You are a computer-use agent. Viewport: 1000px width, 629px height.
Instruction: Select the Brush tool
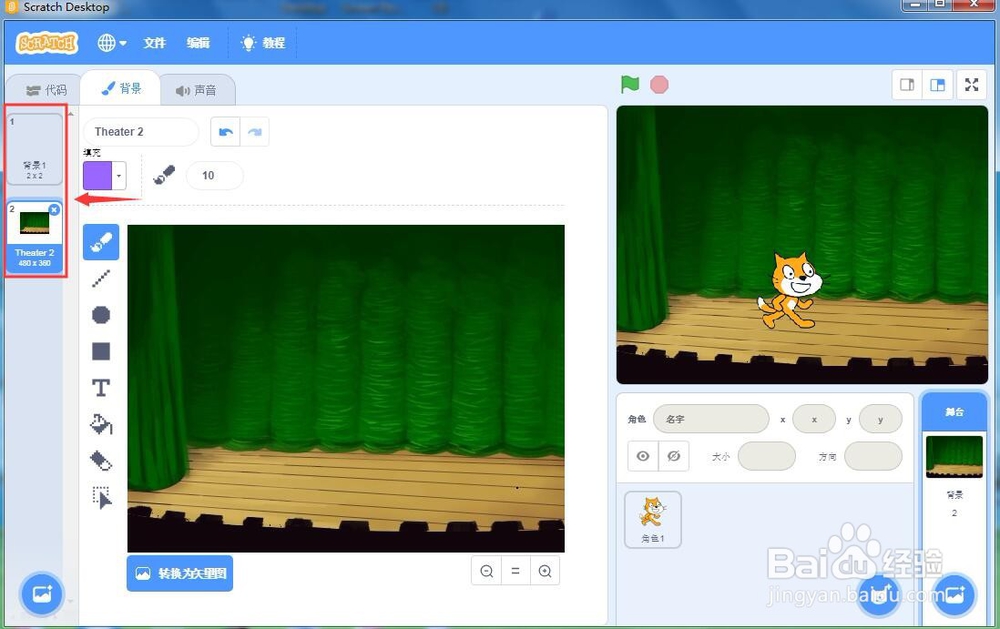pos(101,242)
